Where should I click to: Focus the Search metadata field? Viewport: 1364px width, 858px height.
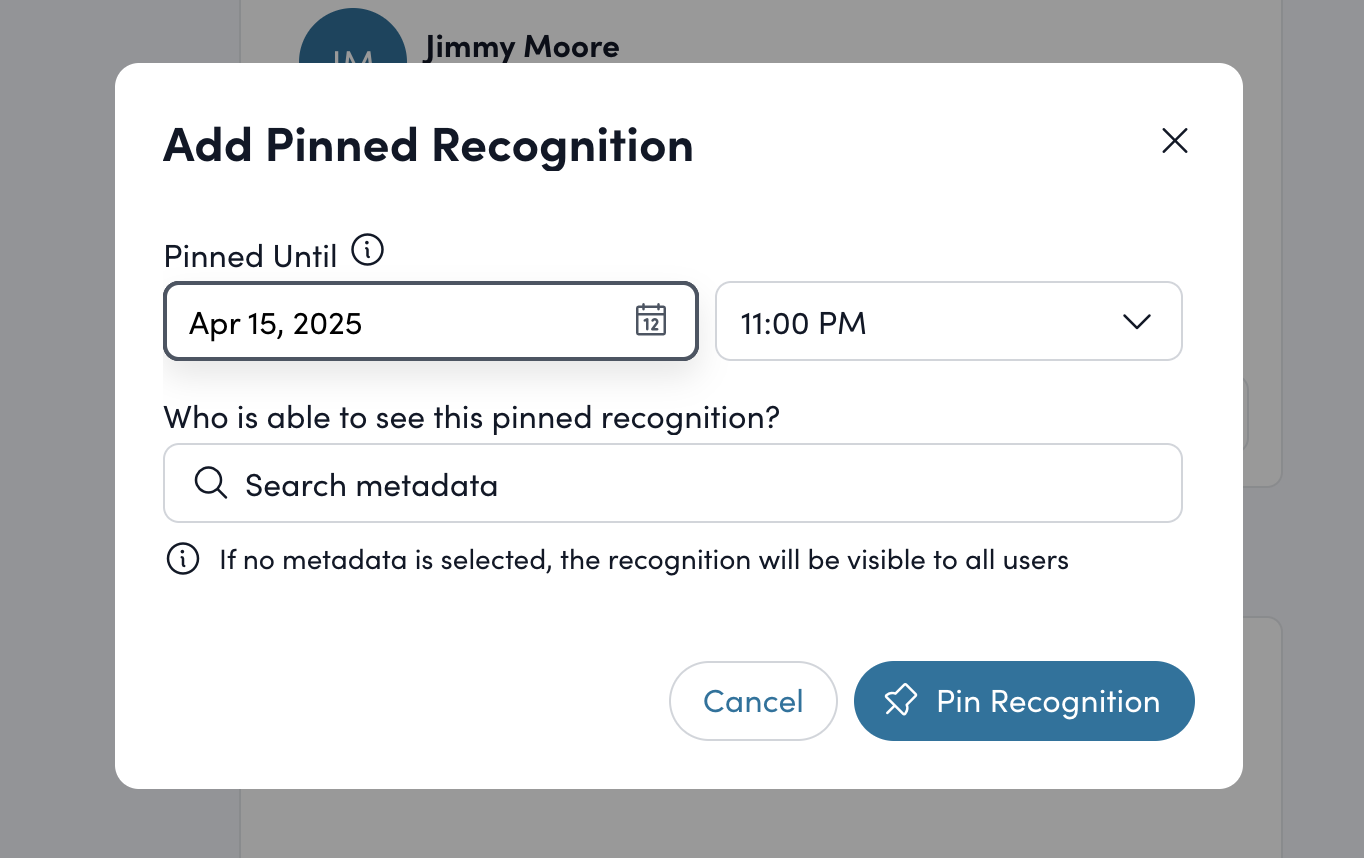690,484
